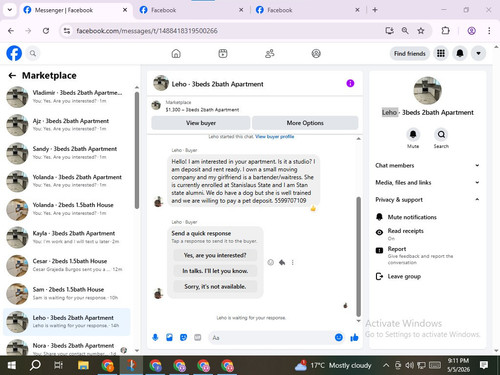Open the Friends nav icon
The image size is (500, 375).
pos(269,53)
